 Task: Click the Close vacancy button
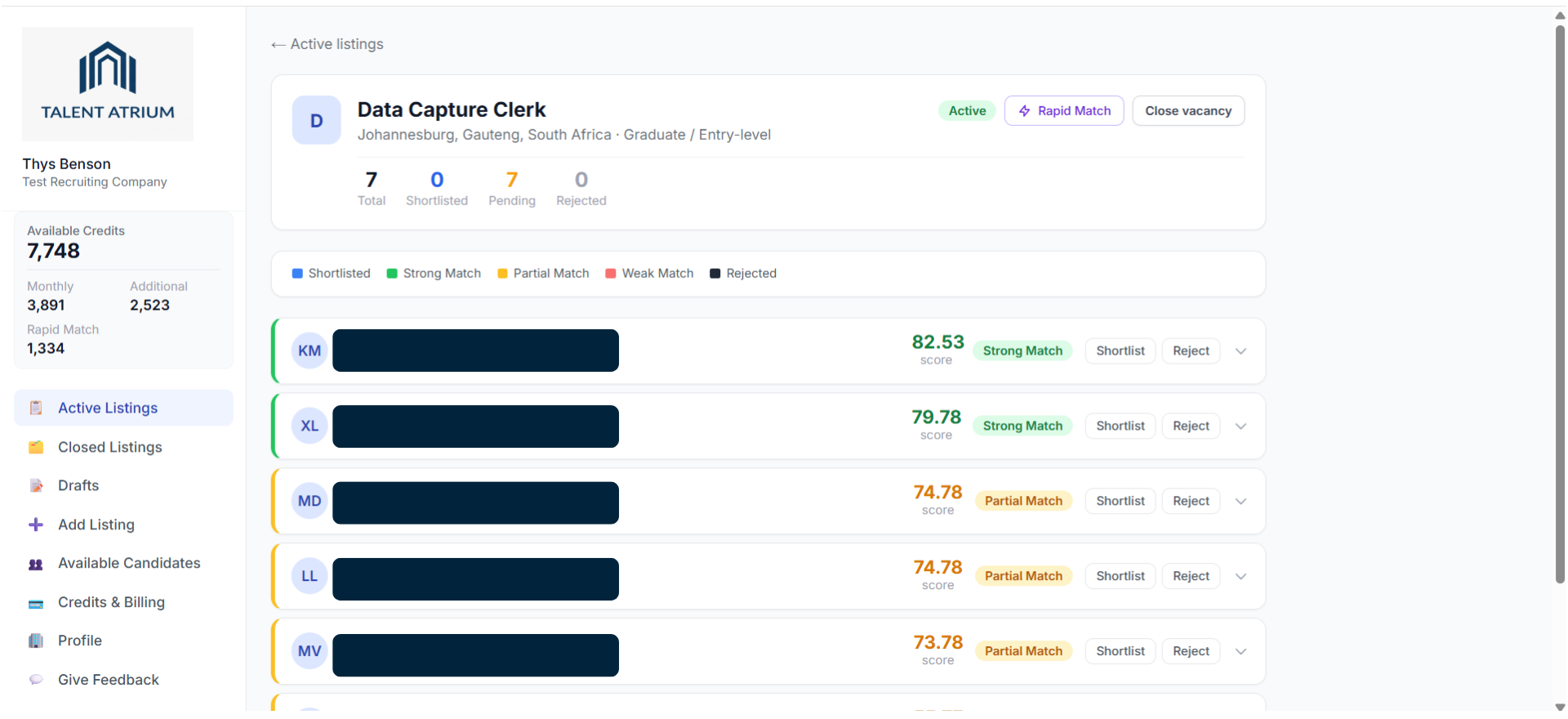[1188, 111]
